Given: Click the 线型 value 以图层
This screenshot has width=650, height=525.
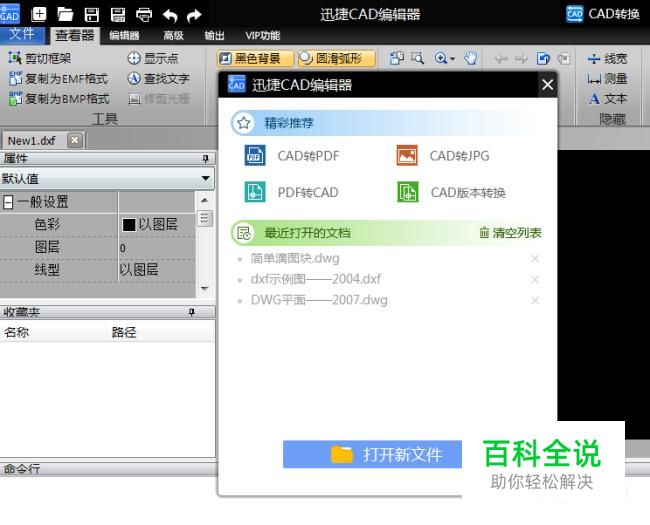Looking at the screenshot, I should [139, 270].
